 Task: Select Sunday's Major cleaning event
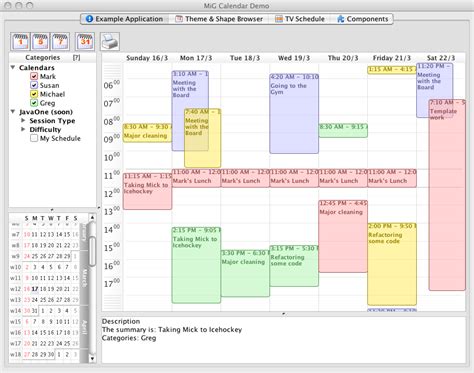147,133
